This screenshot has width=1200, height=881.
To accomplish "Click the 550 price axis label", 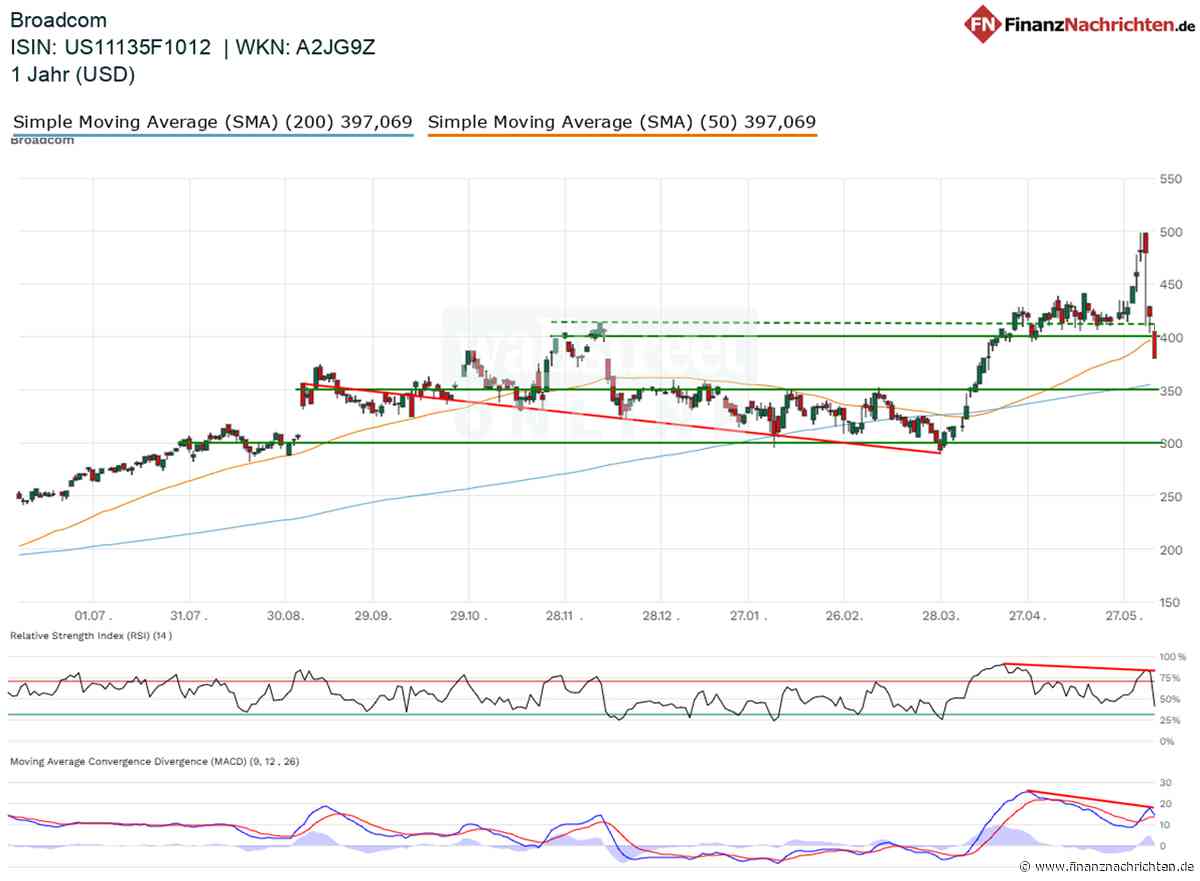I will tap(1171, 179).
